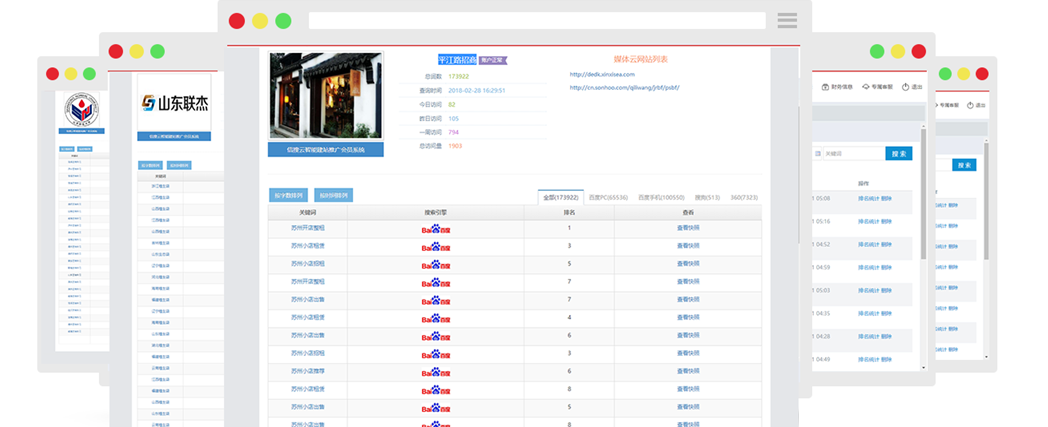Click the 退出 power icon beside 财务信息

906,87
